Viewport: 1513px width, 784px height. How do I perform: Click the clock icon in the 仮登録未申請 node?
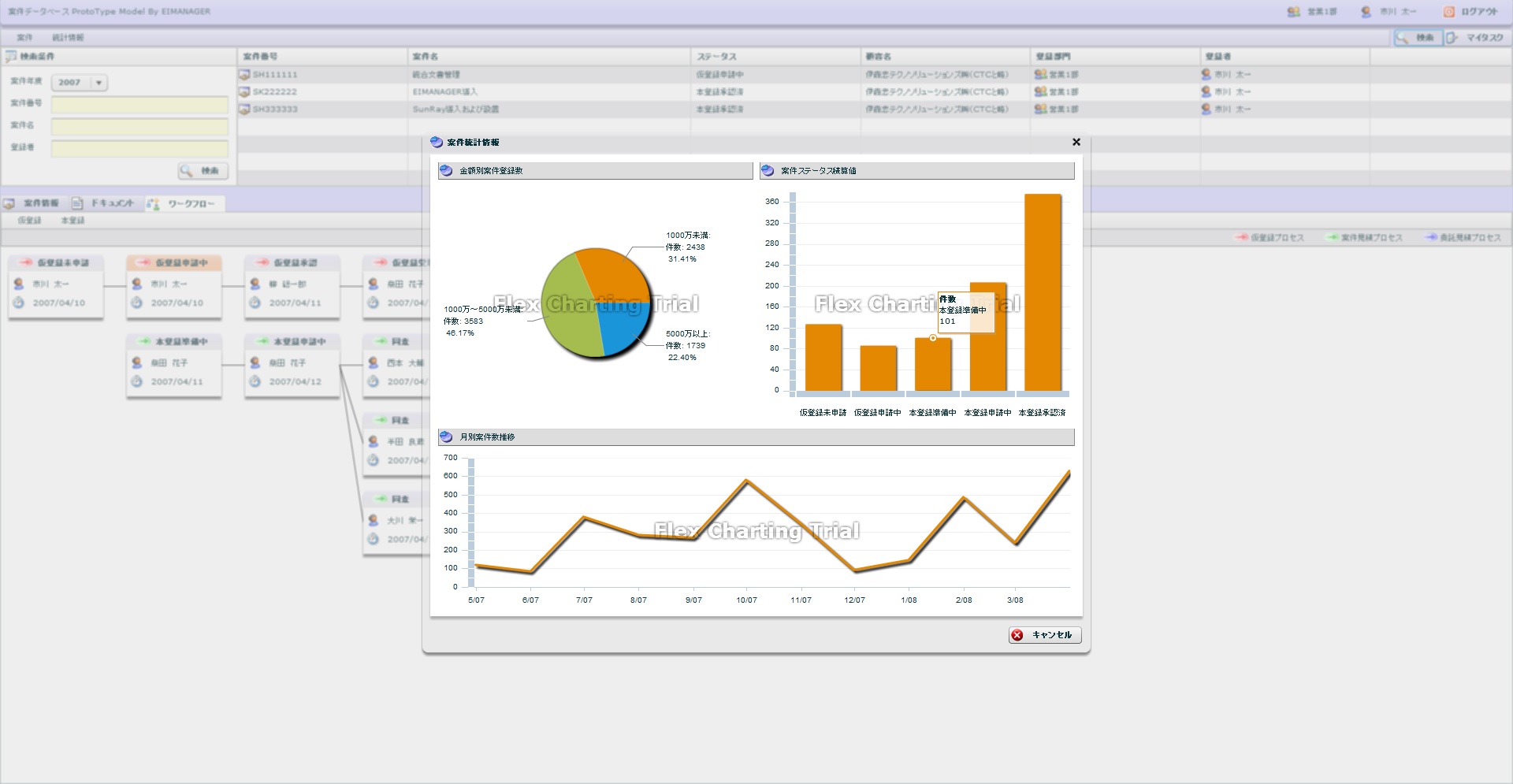pyautogui.click(x=19, y=303)
